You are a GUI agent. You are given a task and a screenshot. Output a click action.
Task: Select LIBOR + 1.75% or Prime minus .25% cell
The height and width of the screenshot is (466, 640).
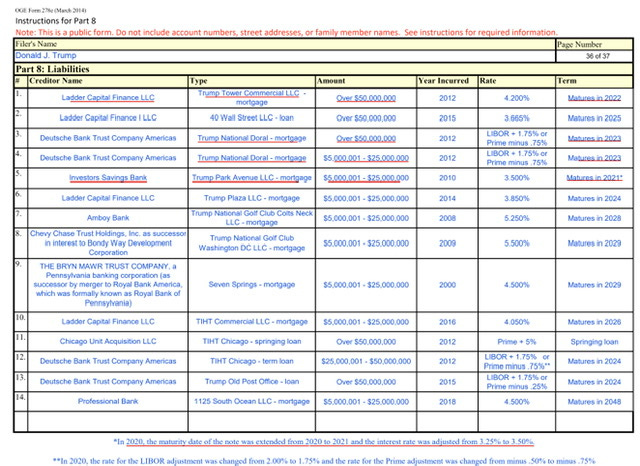[517, 382]
